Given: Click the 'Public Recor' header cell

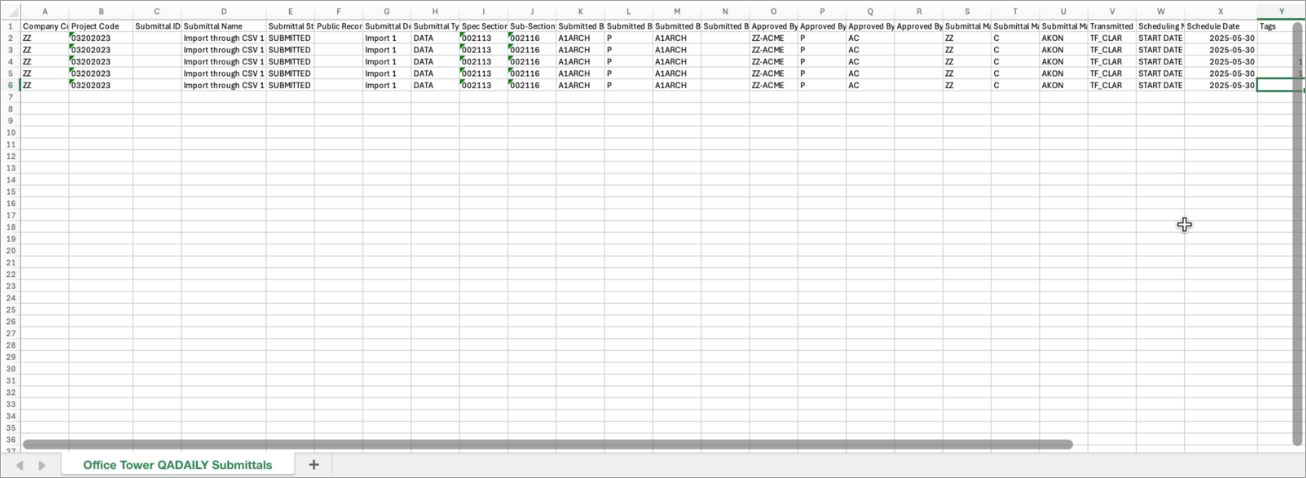Looking at the screenshot, I should point(338,26).
